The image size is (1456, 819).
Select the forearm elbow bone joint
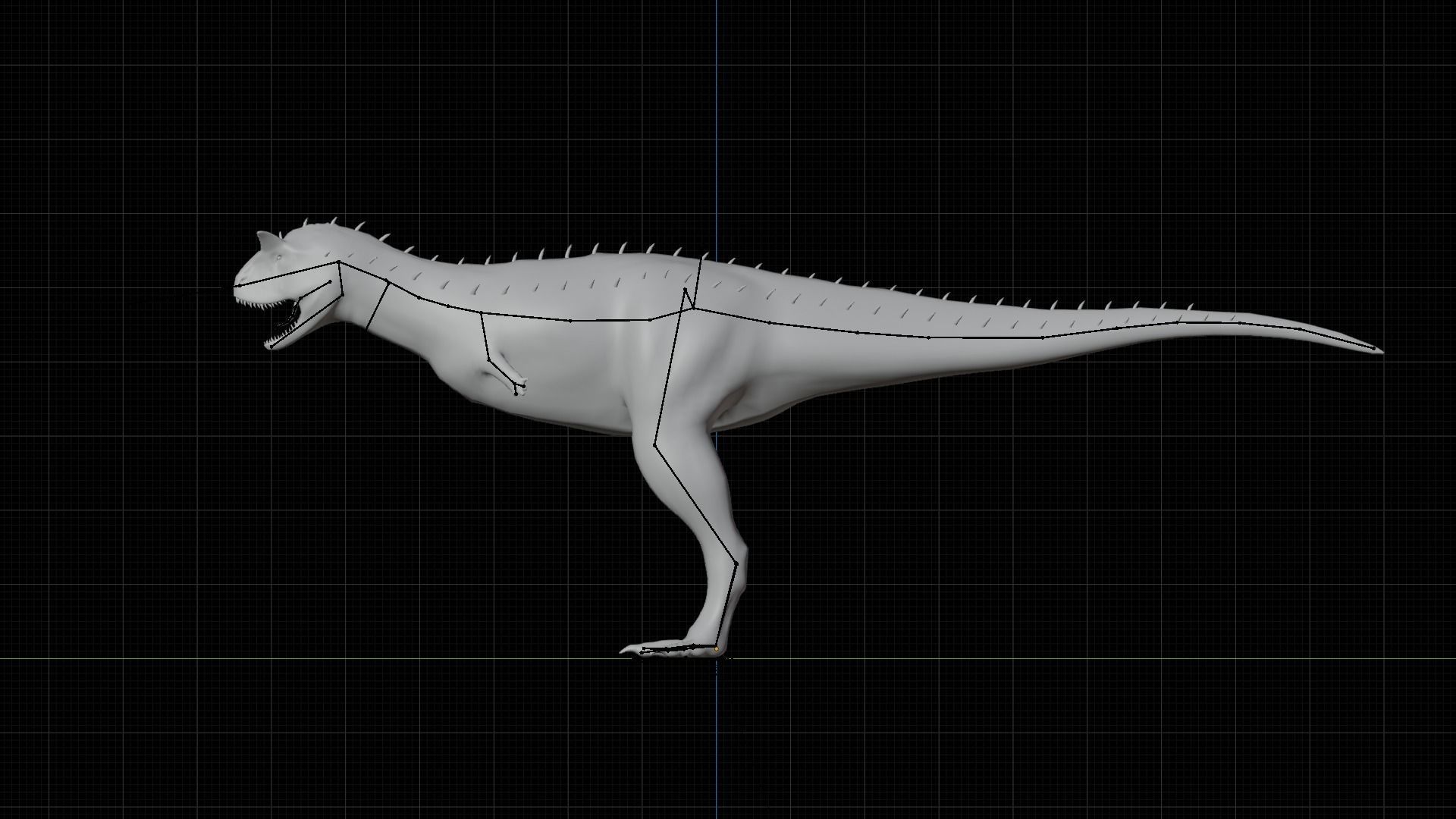click(489, 359)
